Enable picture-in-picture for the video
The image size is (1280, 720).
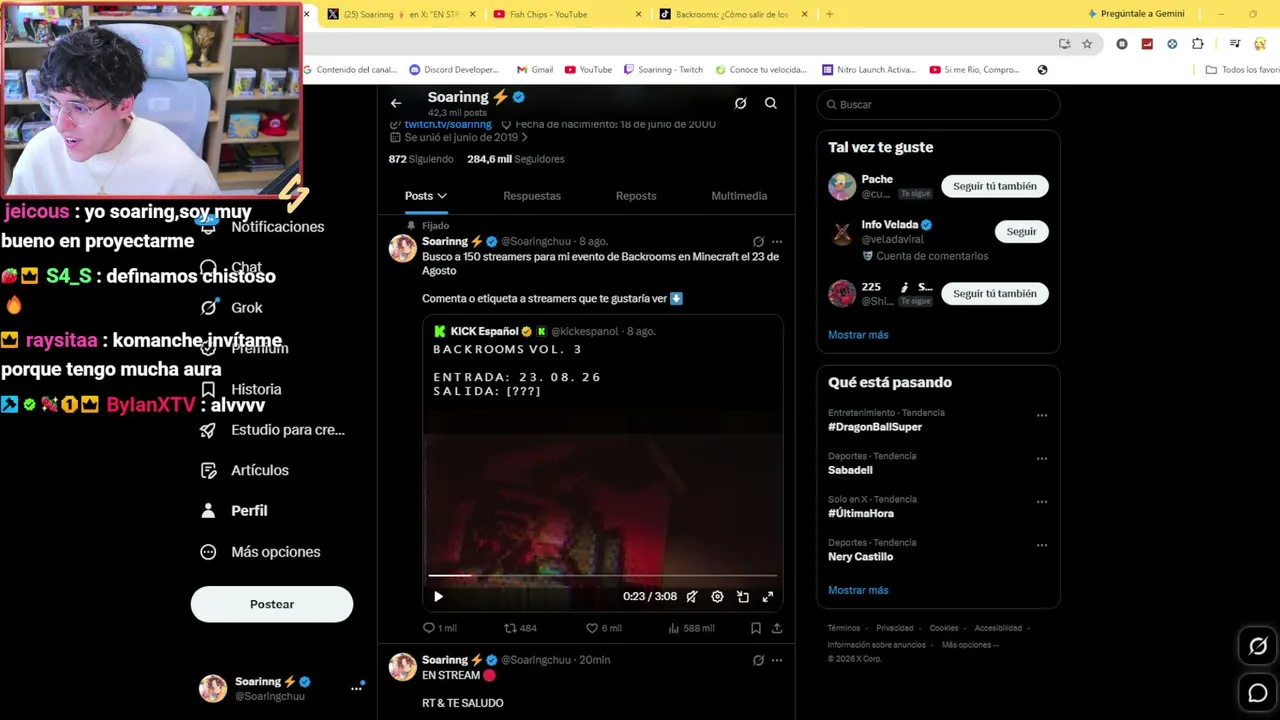coord(743,597)
